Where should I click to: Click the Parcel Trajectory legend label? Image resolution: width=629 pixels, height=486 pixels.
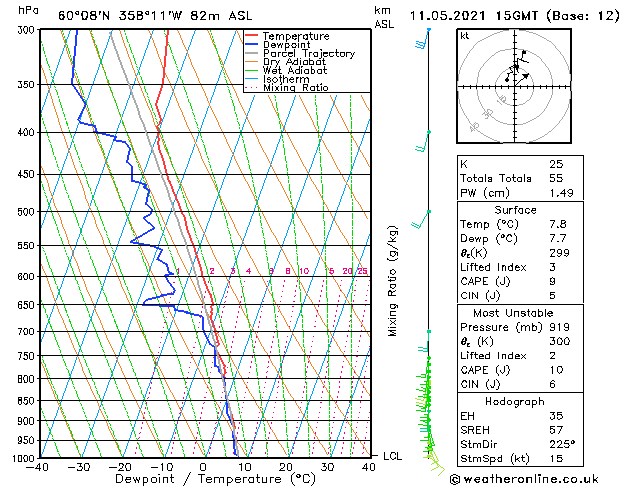pos(309,53)
